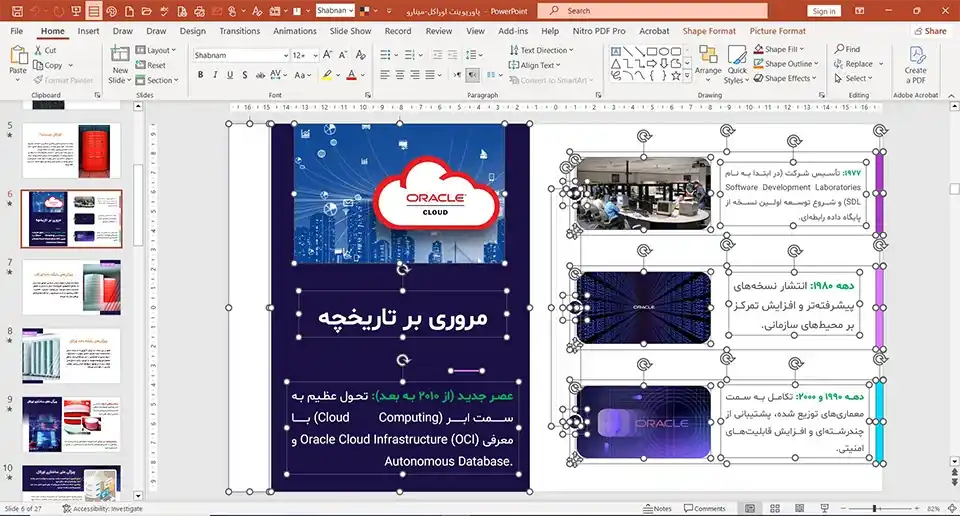
Task: Open Shabnam font name dropdown
Action: coord(285,55)
